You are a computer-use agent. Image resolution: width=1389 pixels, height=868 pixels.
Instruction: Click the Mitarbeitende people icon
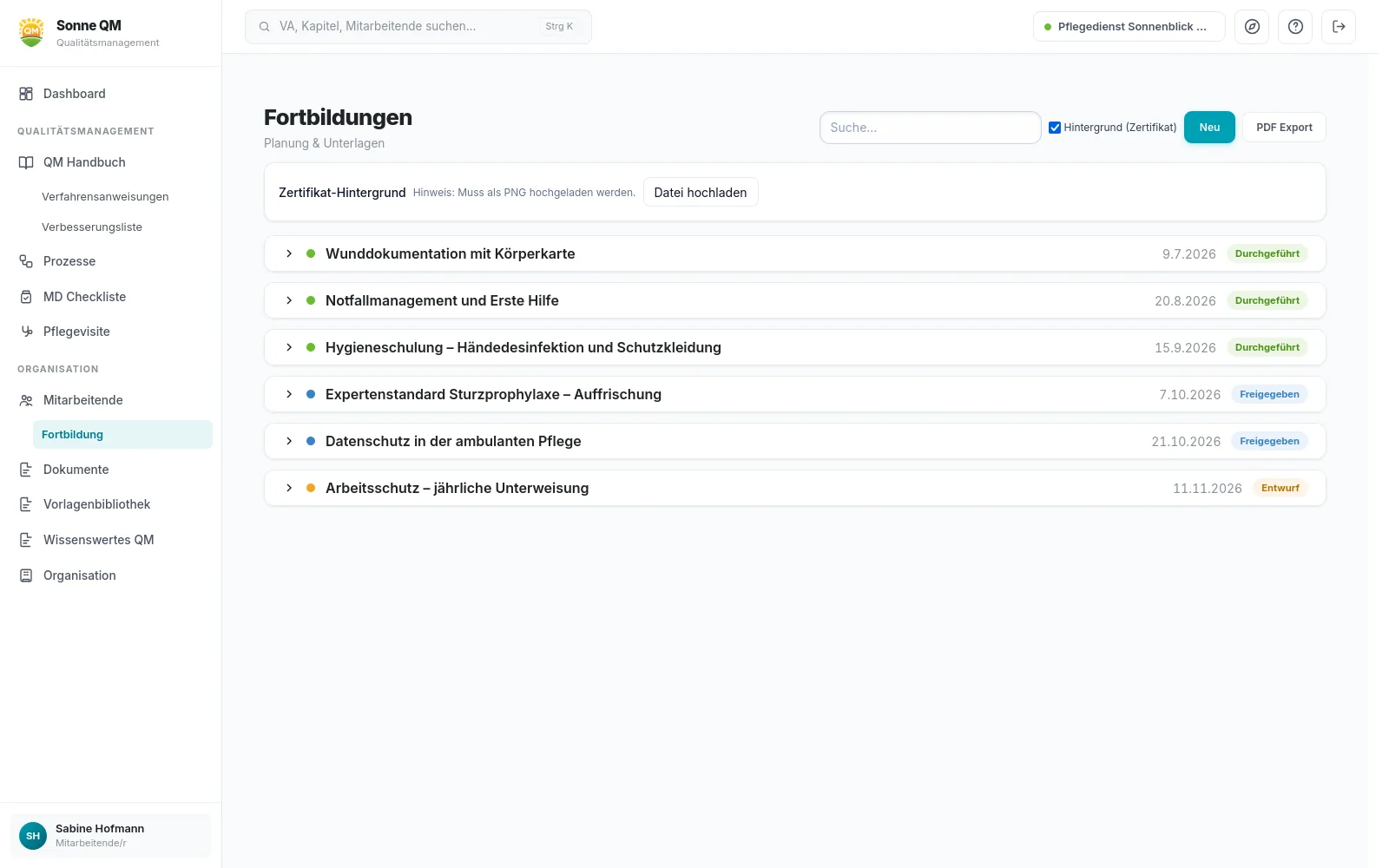[x=26, y=400]
